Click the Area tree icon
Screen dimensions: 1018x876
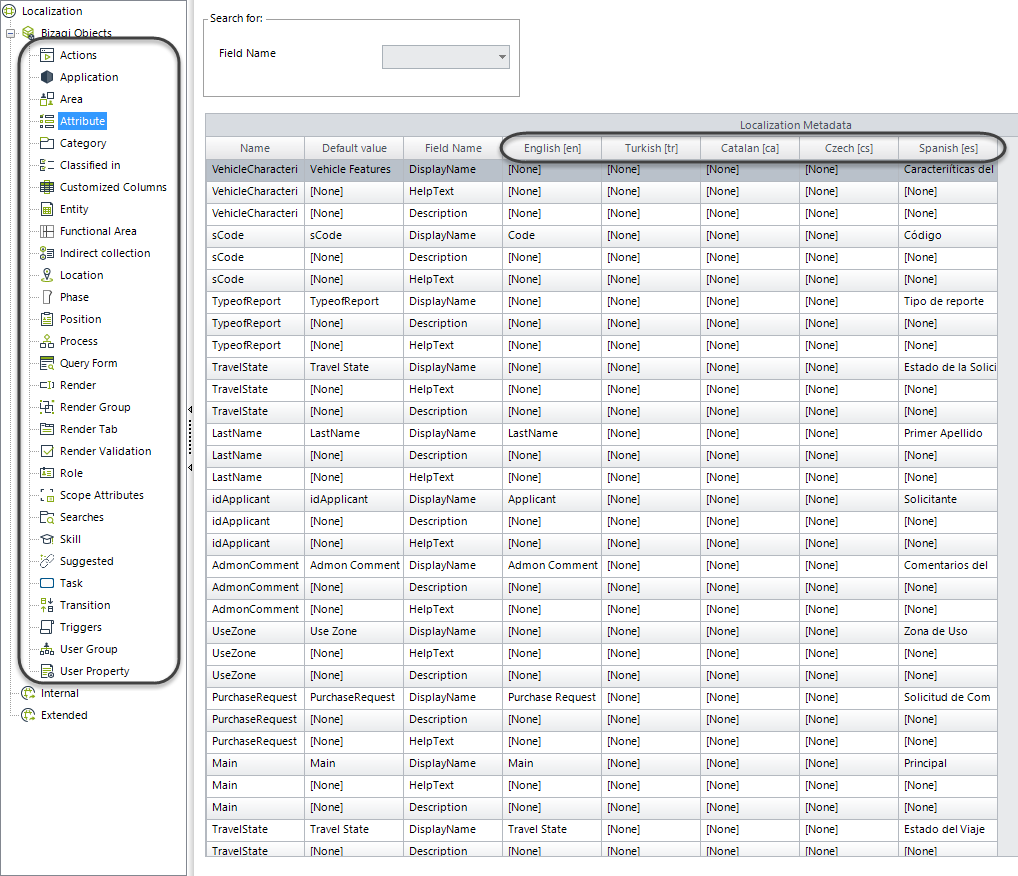tap(47, 99)
